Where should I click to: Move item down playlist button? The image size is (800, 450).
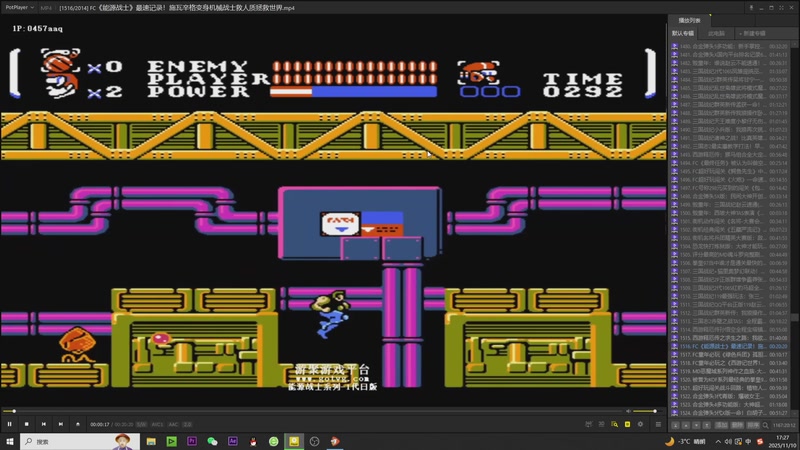(696, 425)
